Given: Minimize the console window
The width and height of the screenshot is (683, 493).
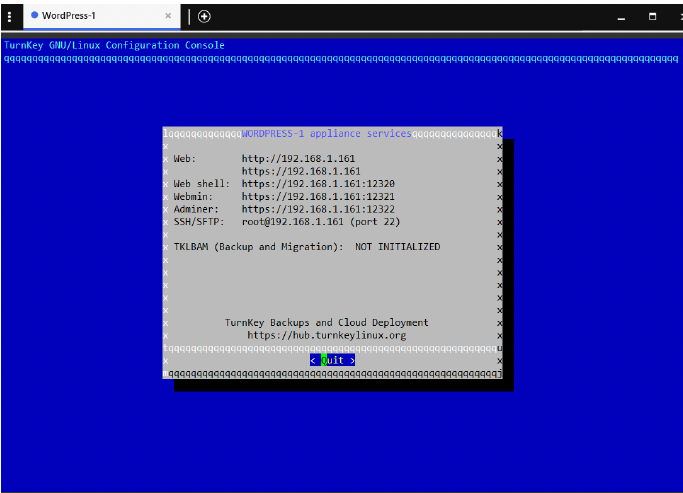Looking at the screenshot, I should coord(622,16).
